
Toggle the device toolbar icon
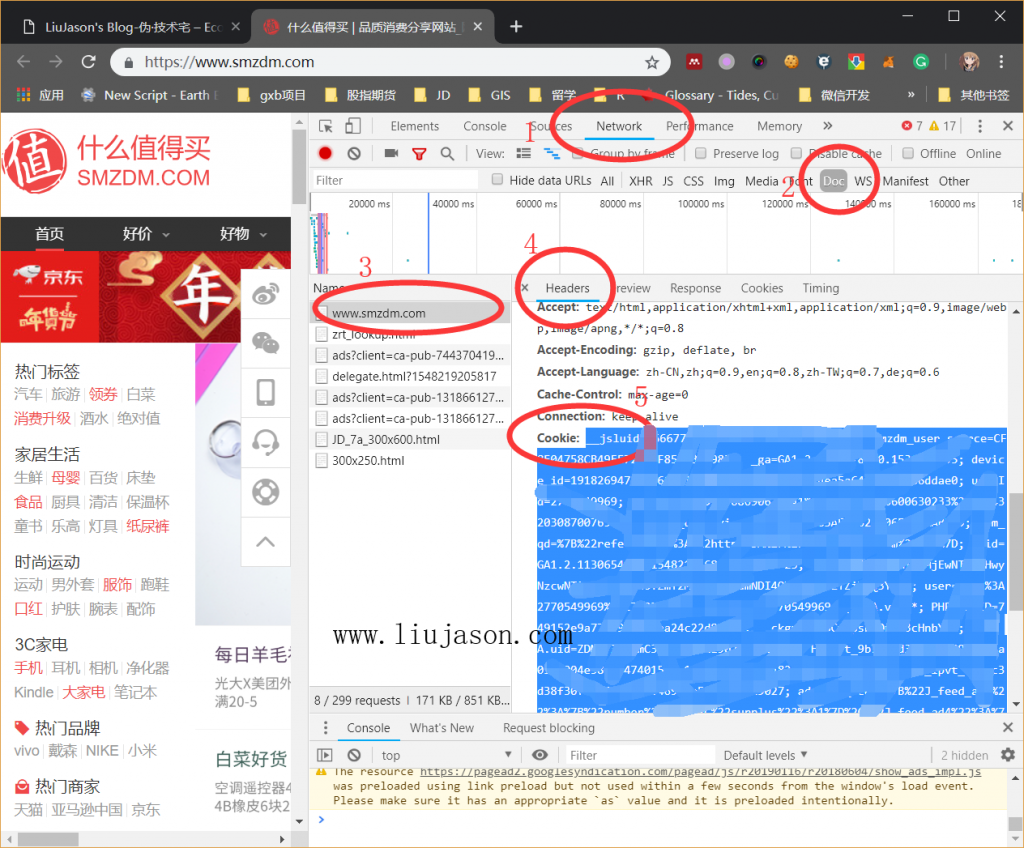pos(353,126)
